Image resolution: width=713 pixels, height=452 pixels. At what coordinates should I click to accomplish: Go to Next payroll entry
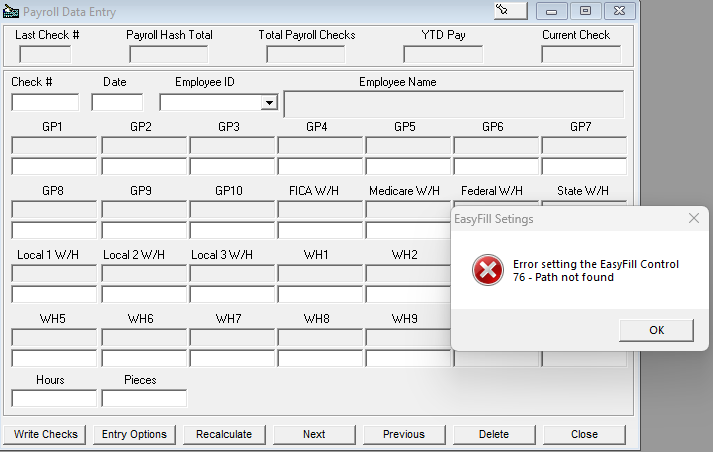point(314,434)
